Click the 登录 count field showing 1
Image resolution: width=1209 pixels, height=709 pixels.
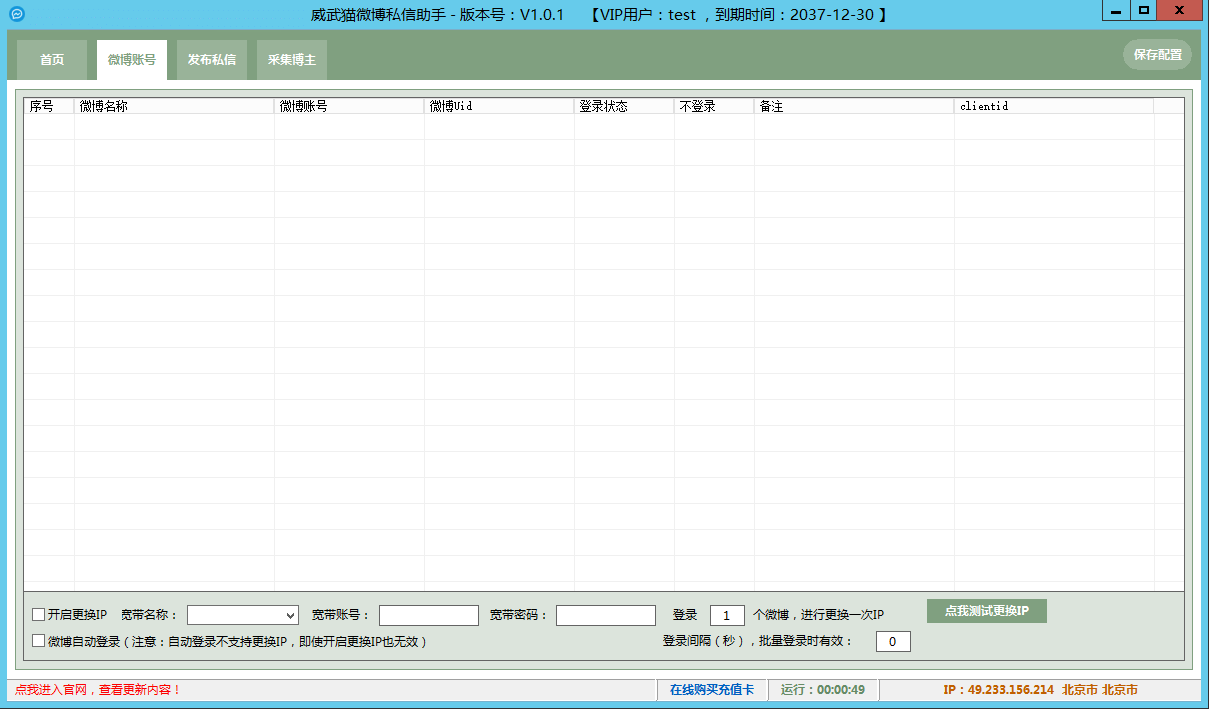pos(727,615)
